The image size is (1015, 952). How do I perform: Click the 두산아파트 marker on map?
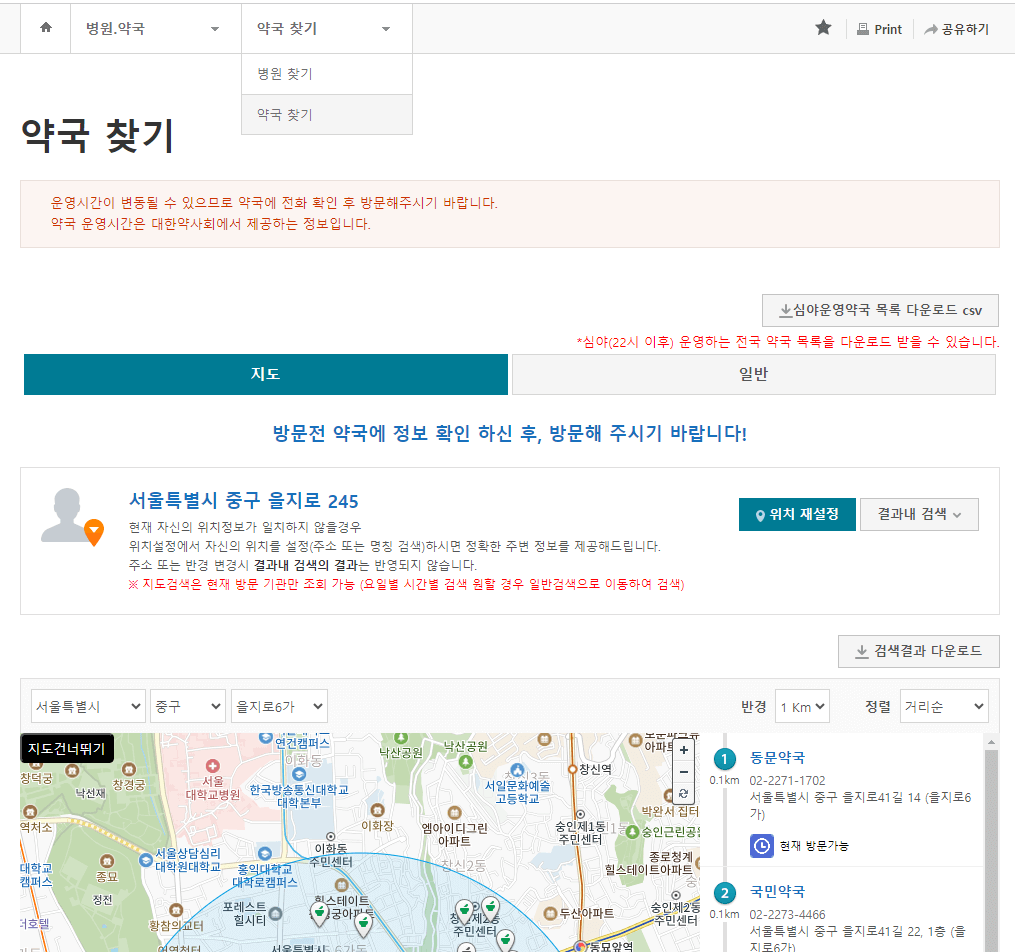coord(550,913)
